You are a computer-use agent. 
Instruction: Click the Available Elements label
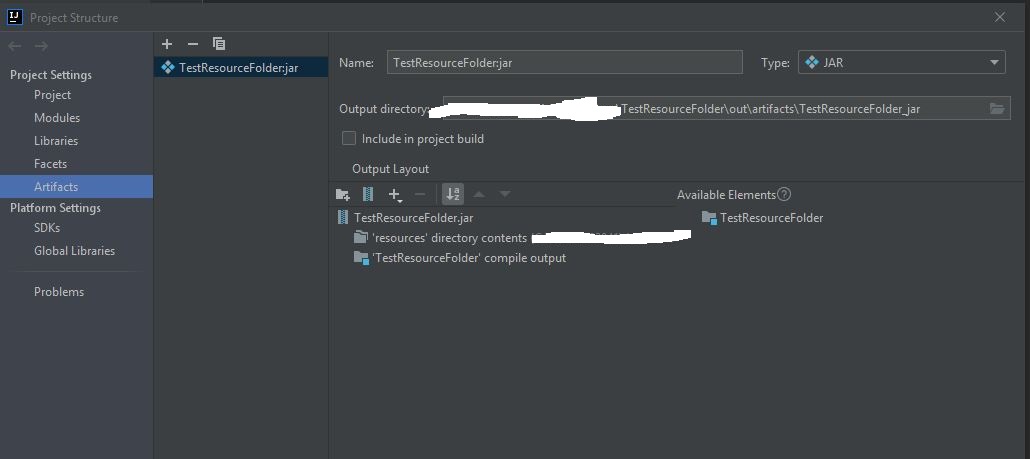pos(726,194)
